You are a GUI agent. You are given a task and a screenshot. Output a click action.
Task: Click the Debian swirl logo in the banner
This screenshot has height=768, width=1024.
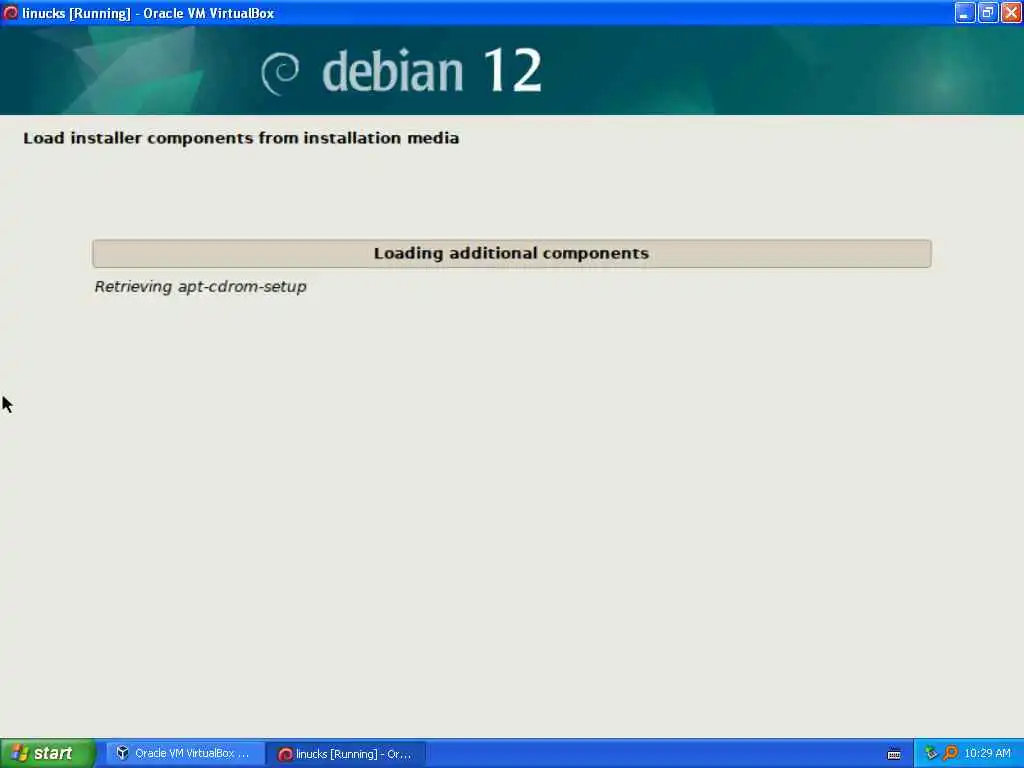[x=280, y=74]
